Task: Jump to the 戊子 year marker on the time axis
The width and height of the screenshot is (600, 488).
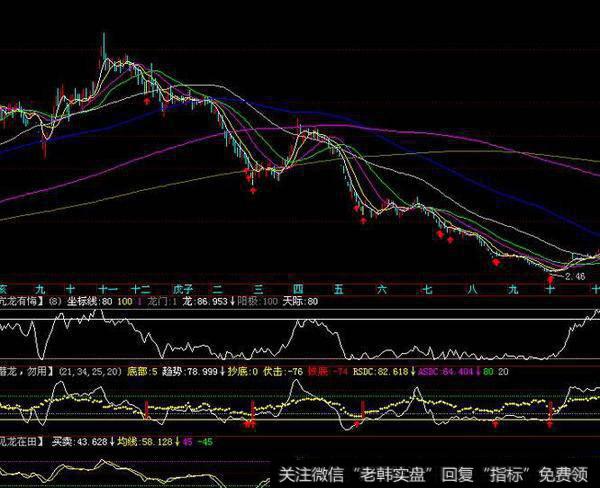Action: (181, 288)
